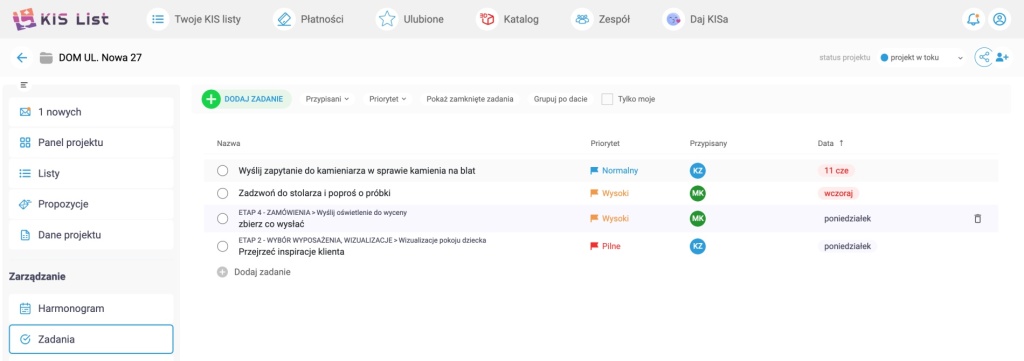Open the user profile icon
The image size is (1024, 361).
[999, 20]
